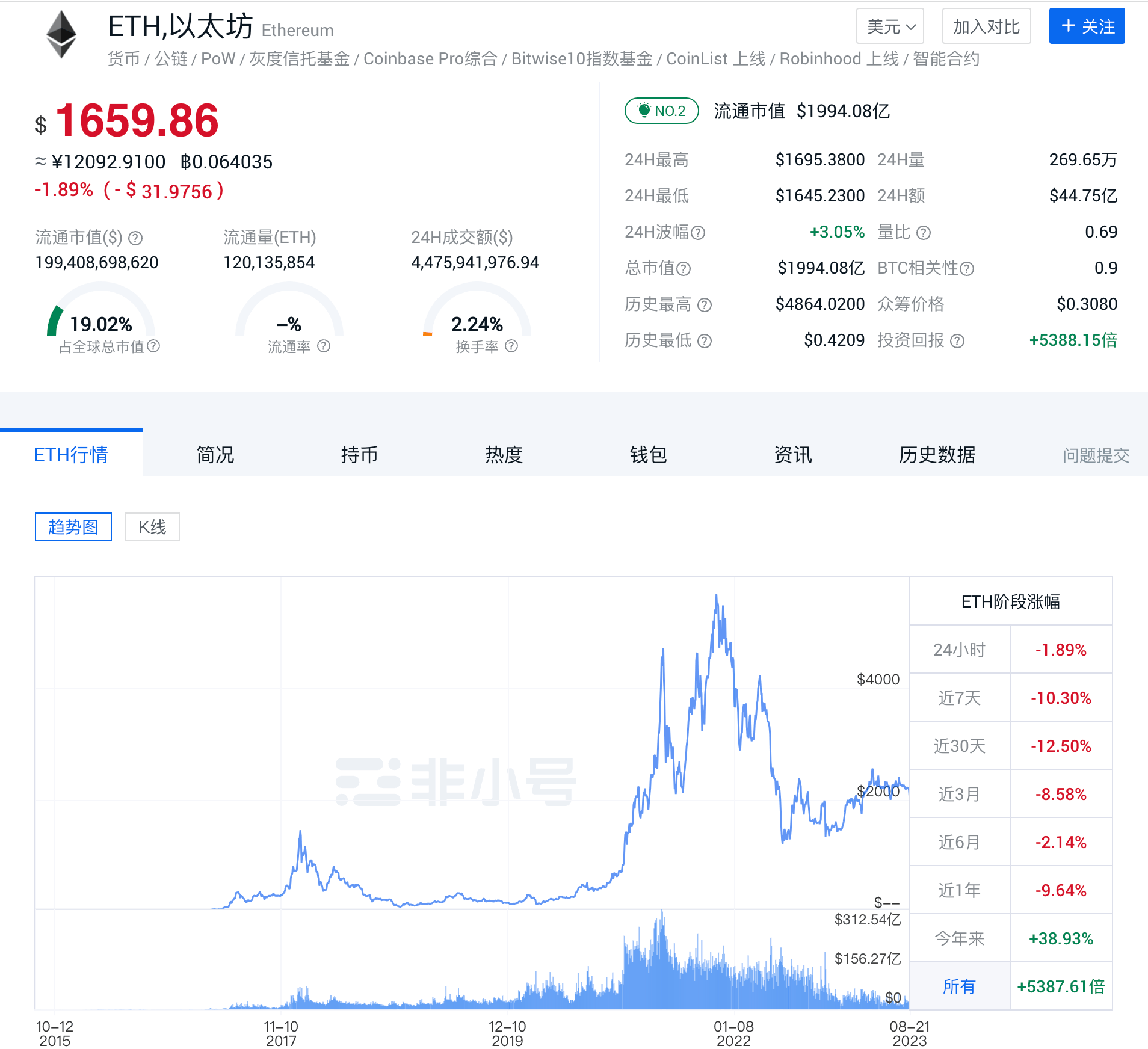This screenshot has height=1049, width=1148.
Task: Click the 近1年 row in the stage table
Action: click(x=960, y=890)
